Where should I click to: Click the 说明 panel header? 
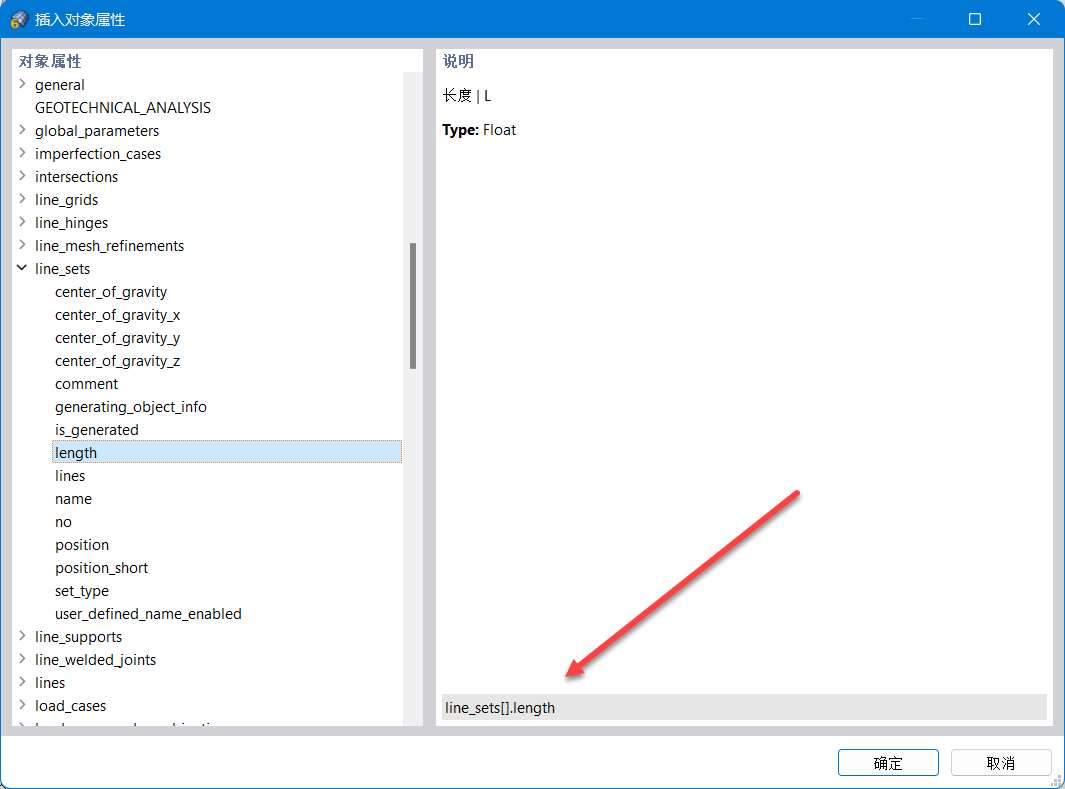tap(458, 61)
